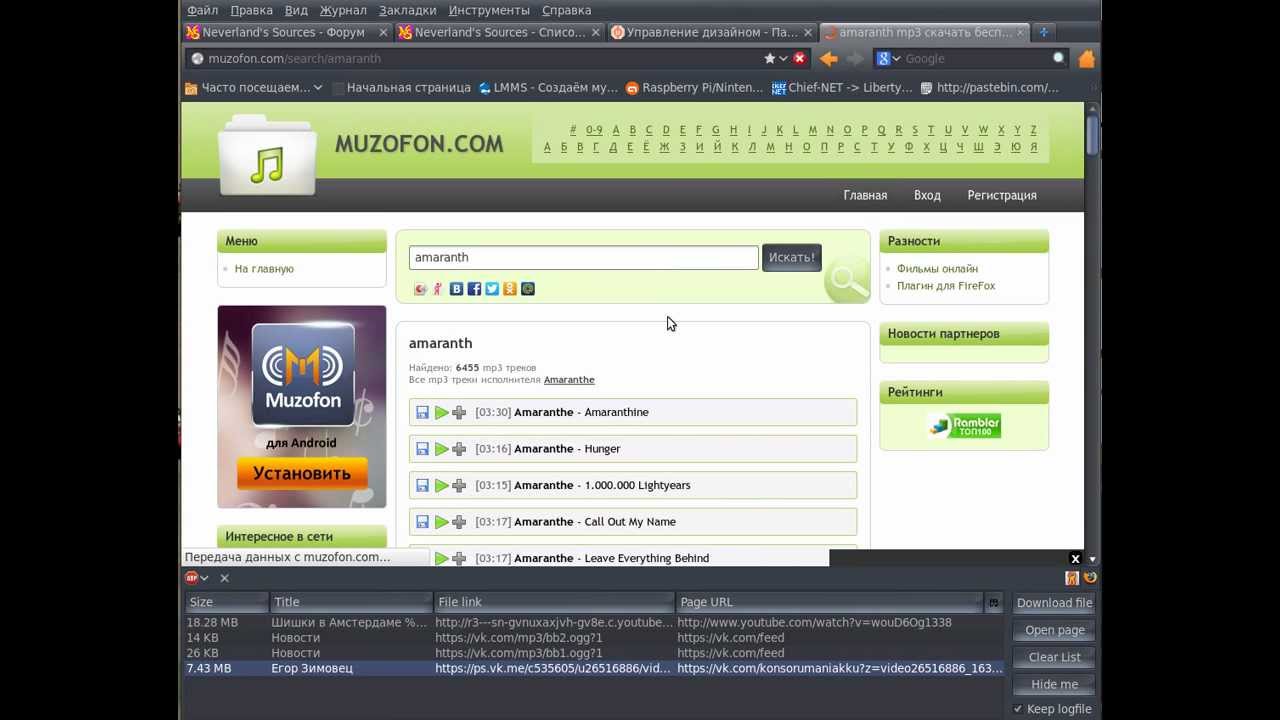Add Hunger track using plus icon
The image size is (1280, 720).
(459, 449)
